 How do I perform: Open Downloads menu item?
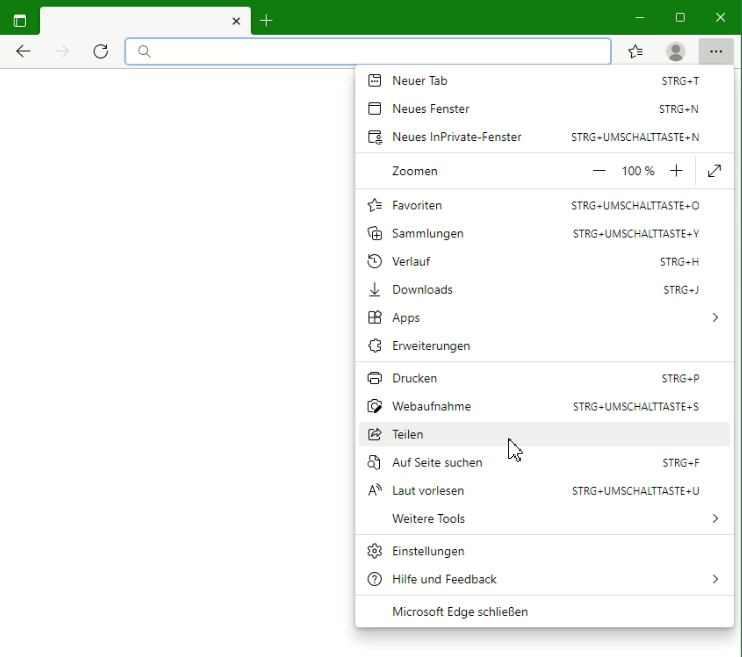(544, 290)
